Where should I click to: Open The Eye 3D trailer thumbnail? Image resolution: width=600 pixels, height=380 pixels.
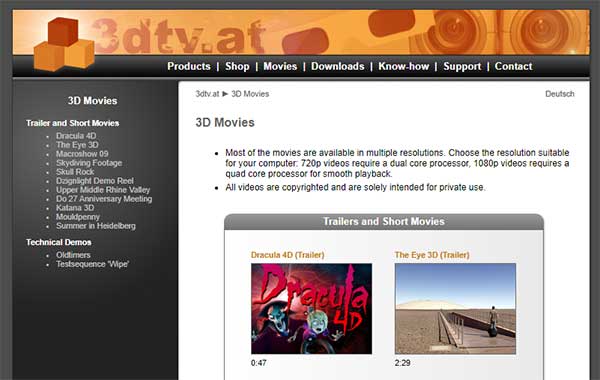pyautogui.click(x=455, y=308)
